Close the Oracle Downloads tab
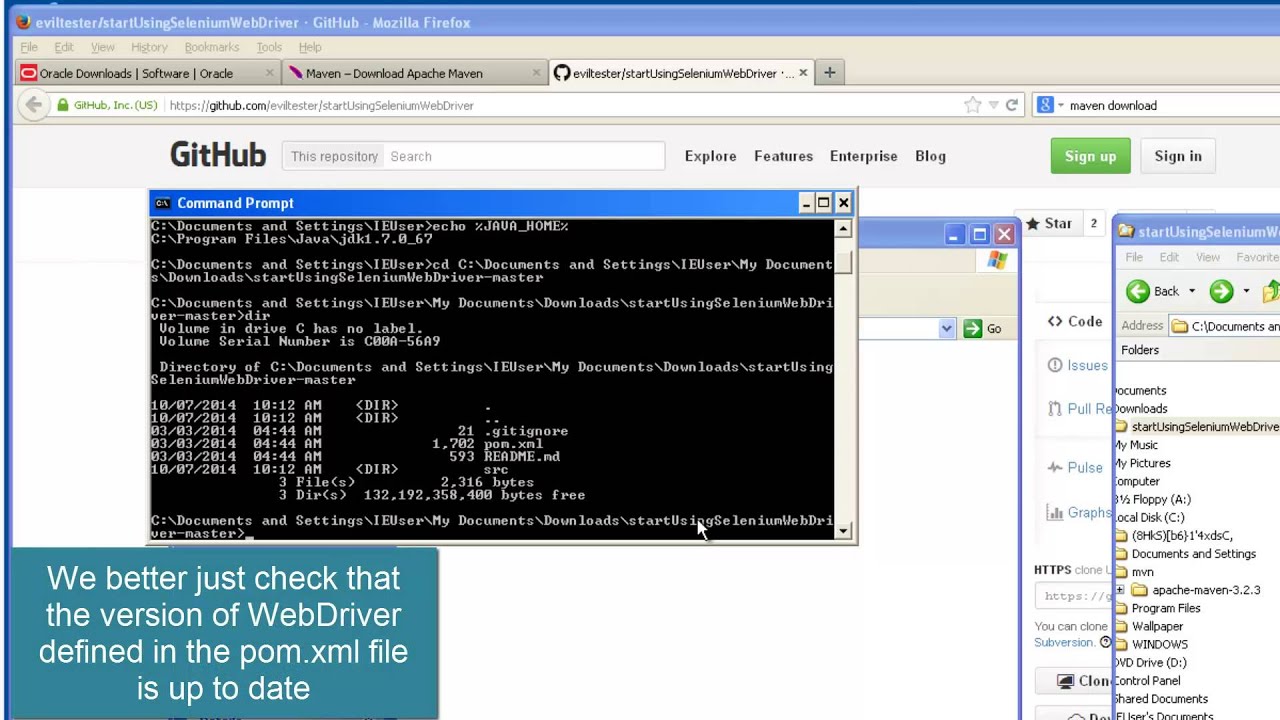The width and height of the screenshot is (1280, 720). (x=269, y=73)
